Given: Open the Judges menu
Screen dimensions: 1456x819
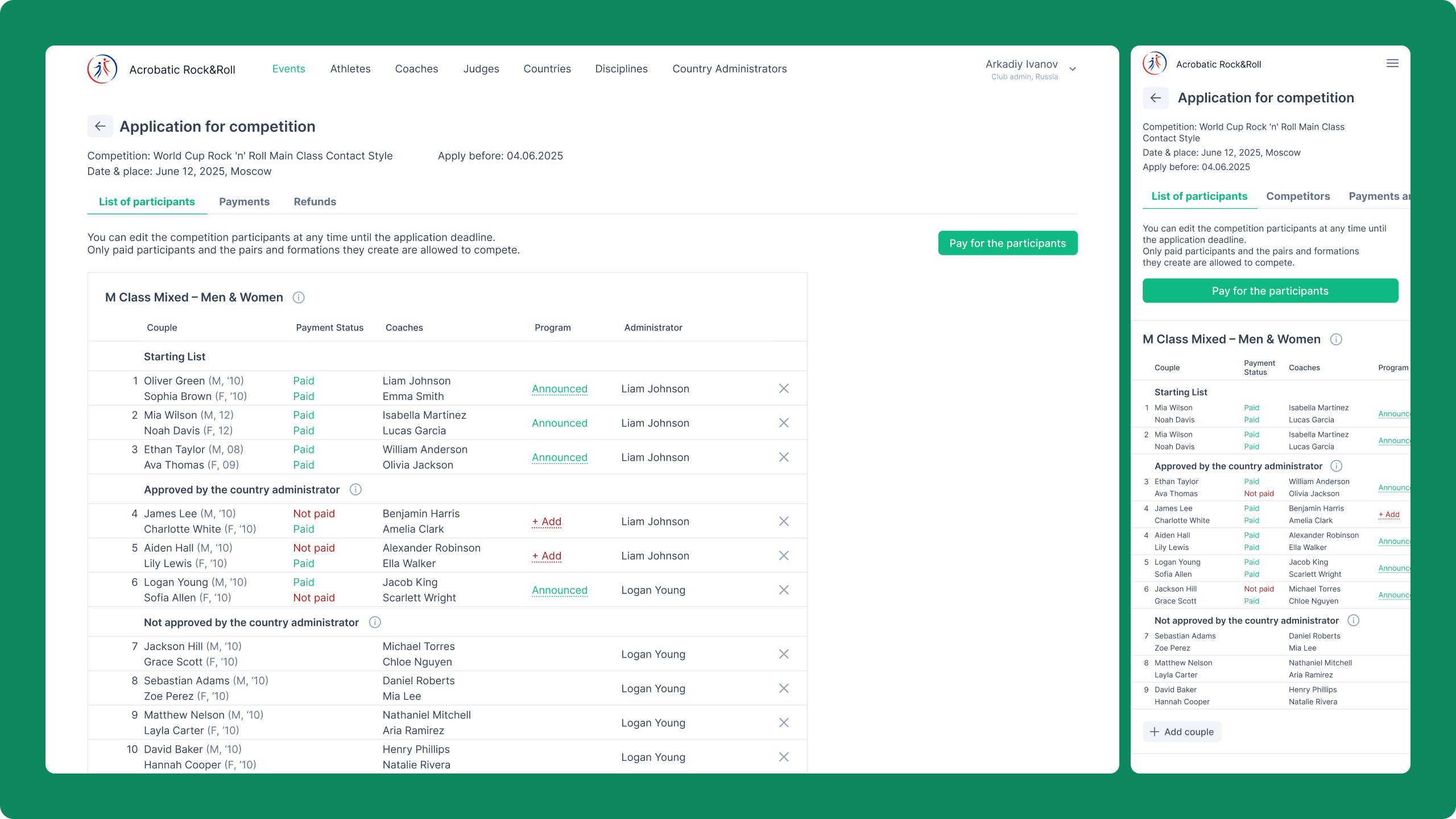Looking at the screenshot, I should tap(481, 69).
